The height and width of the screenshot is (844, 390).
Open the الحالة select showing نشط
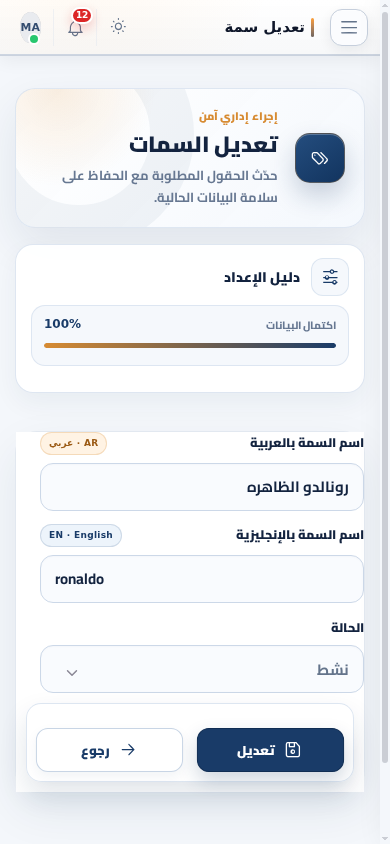tap(202, 669)
